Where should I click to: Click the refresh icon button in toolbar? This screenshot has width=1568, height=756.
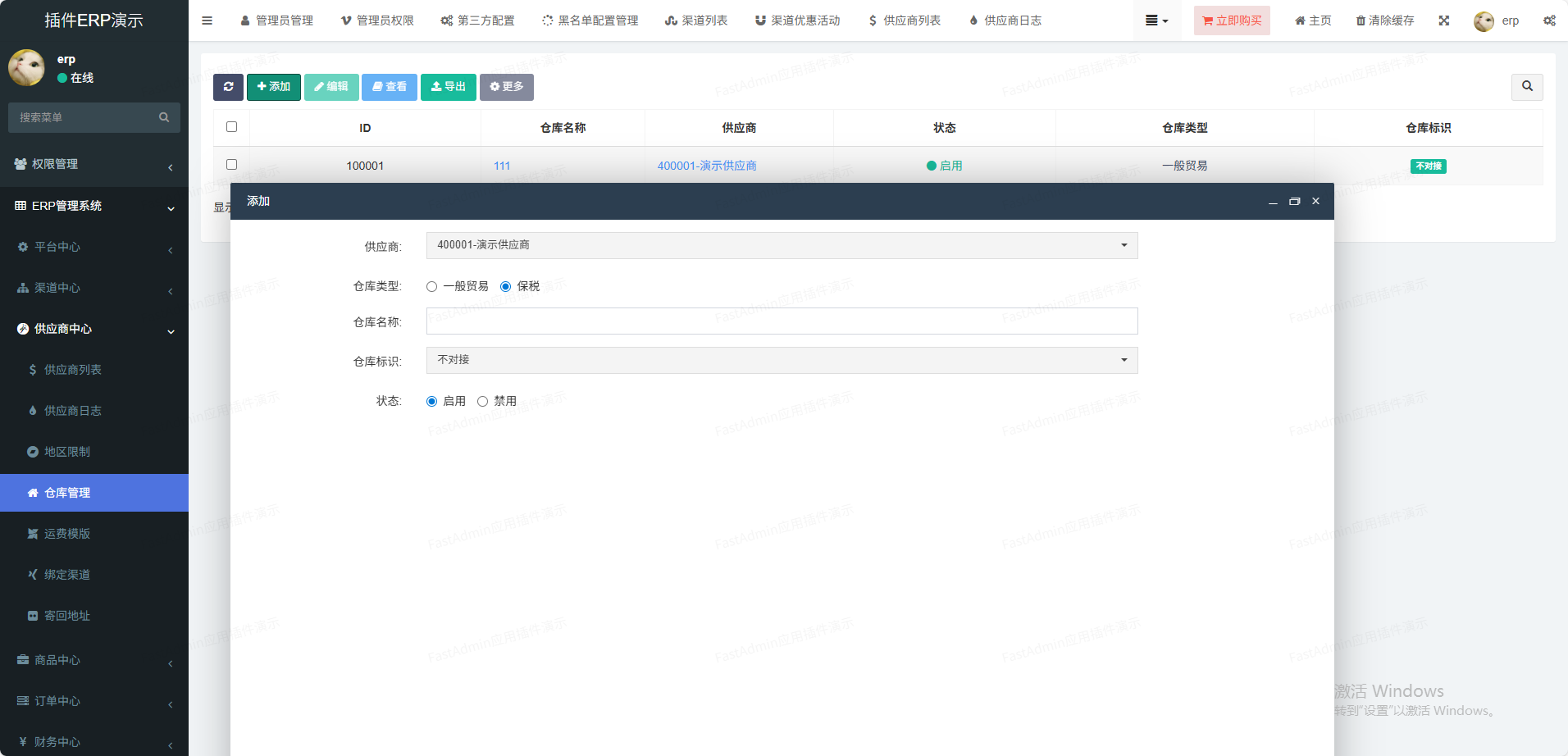tap(228, 87)
